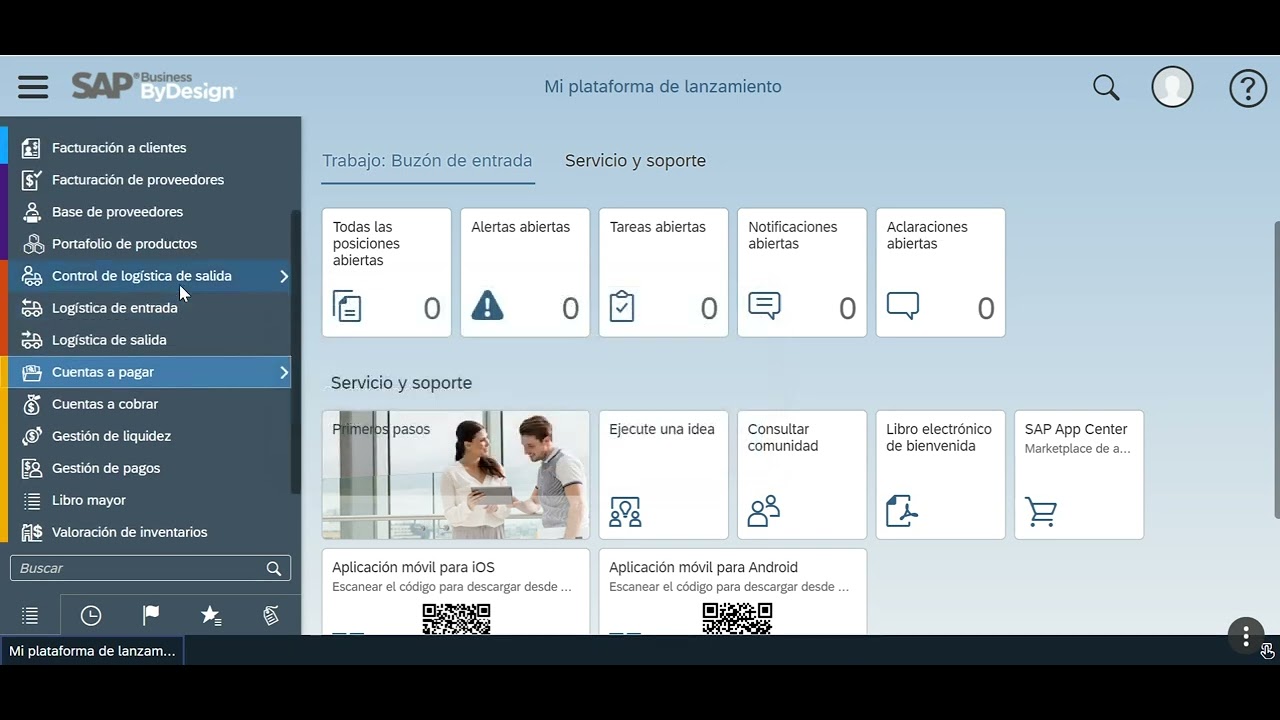Click the Buscar search input field

point(150,568)
